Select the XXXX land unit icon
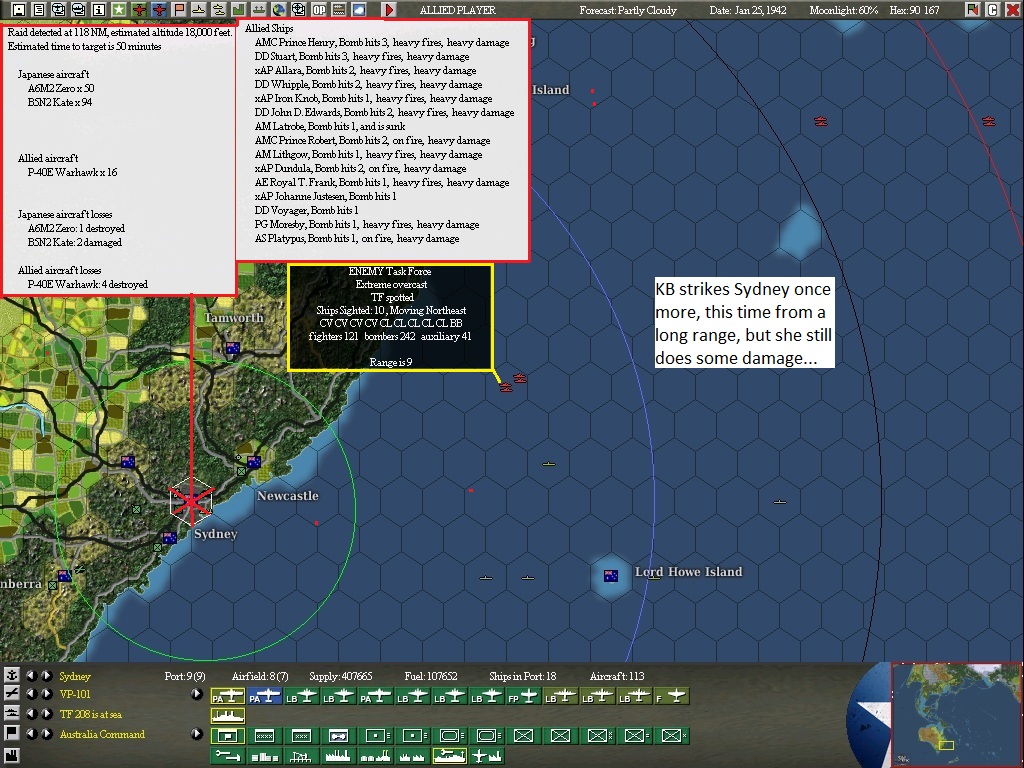This screenshot has width=1024, height=768. [265, 735]
